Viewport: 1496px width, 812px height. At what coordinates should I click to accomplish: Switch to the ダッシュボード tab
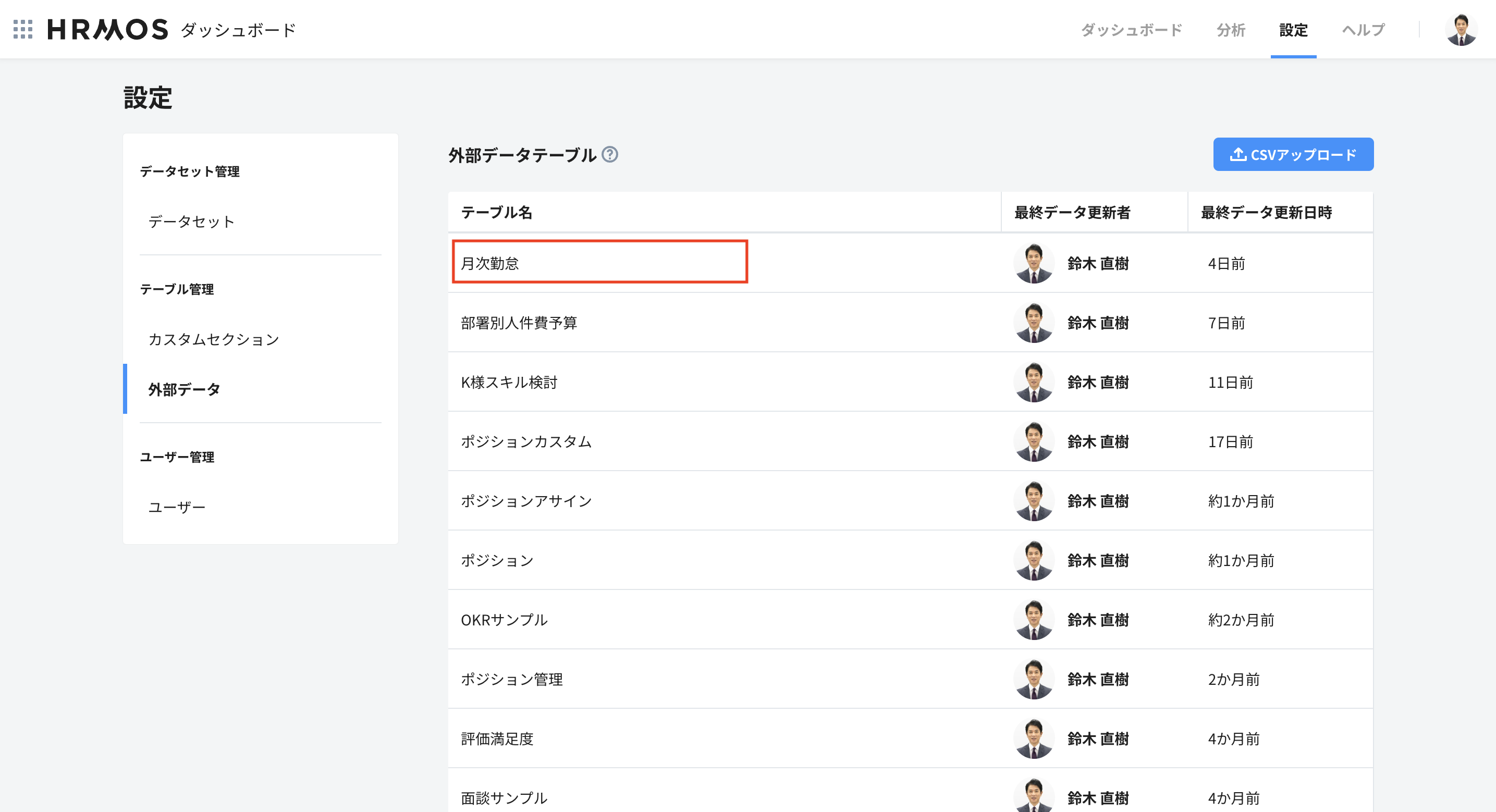(x=1131, y=30)
